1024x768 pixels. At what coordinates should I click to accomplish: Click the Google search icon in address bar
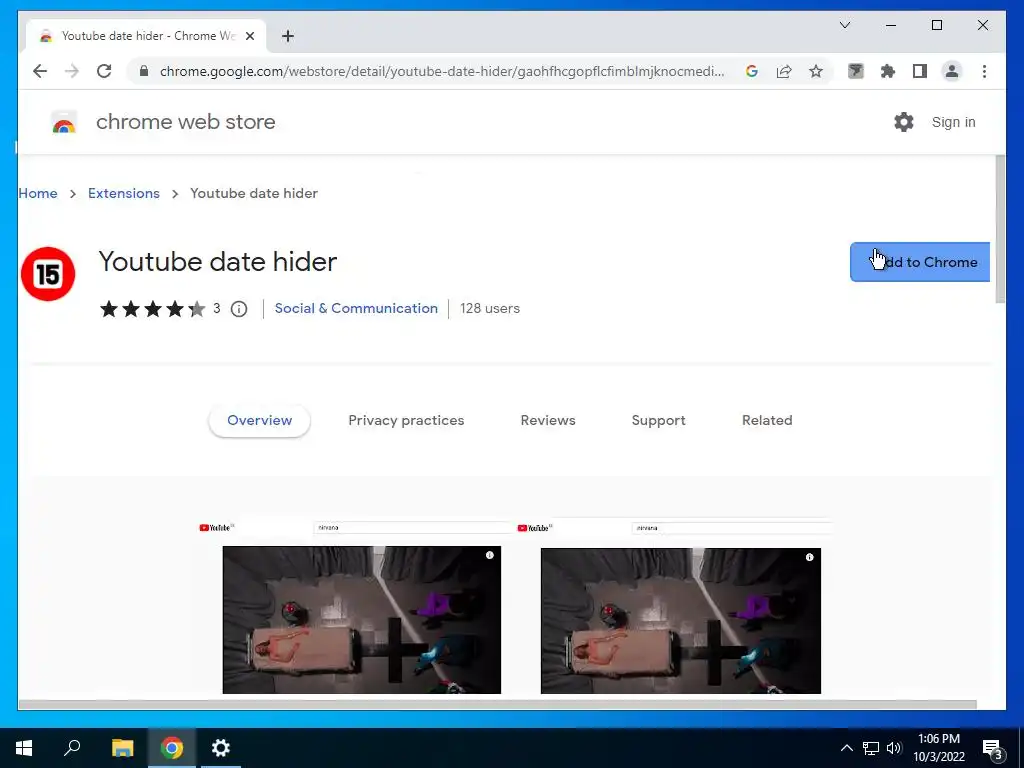pyautogui.click(x=752, y=71)
